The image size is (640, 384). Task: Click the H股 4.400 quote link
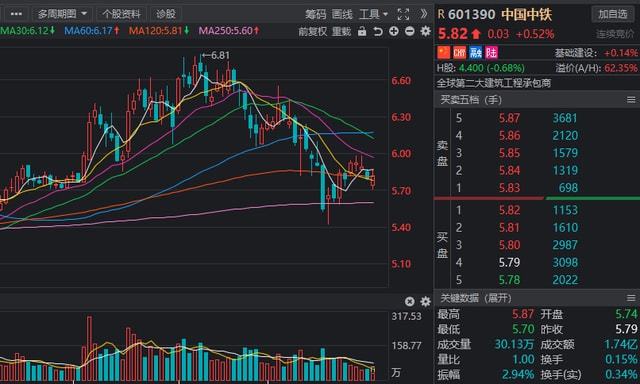[480, 68]
